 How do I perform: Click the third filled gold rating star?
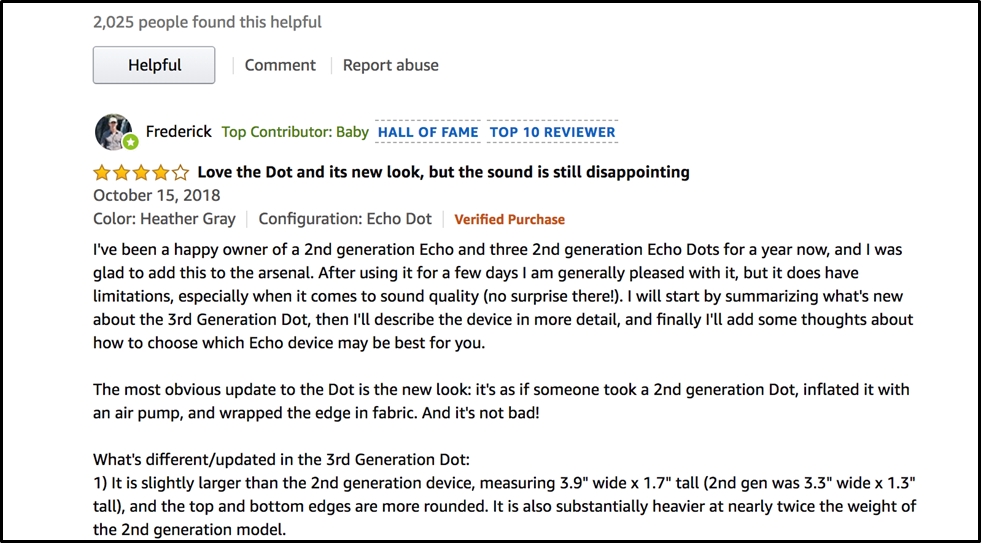coord(141,172)
